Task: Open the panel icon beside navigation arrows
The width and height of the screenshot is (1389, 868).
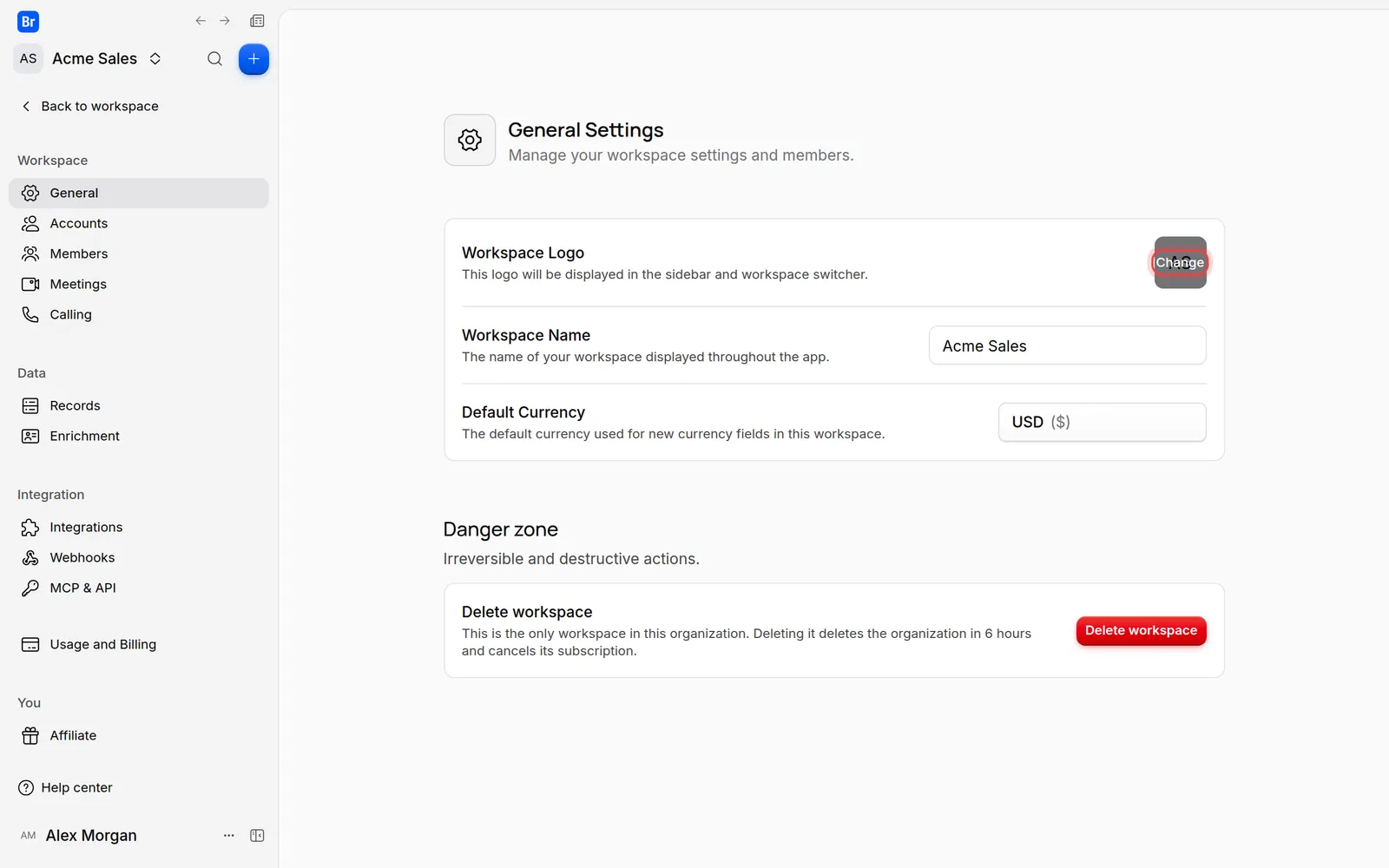Action: click(257, 21)
